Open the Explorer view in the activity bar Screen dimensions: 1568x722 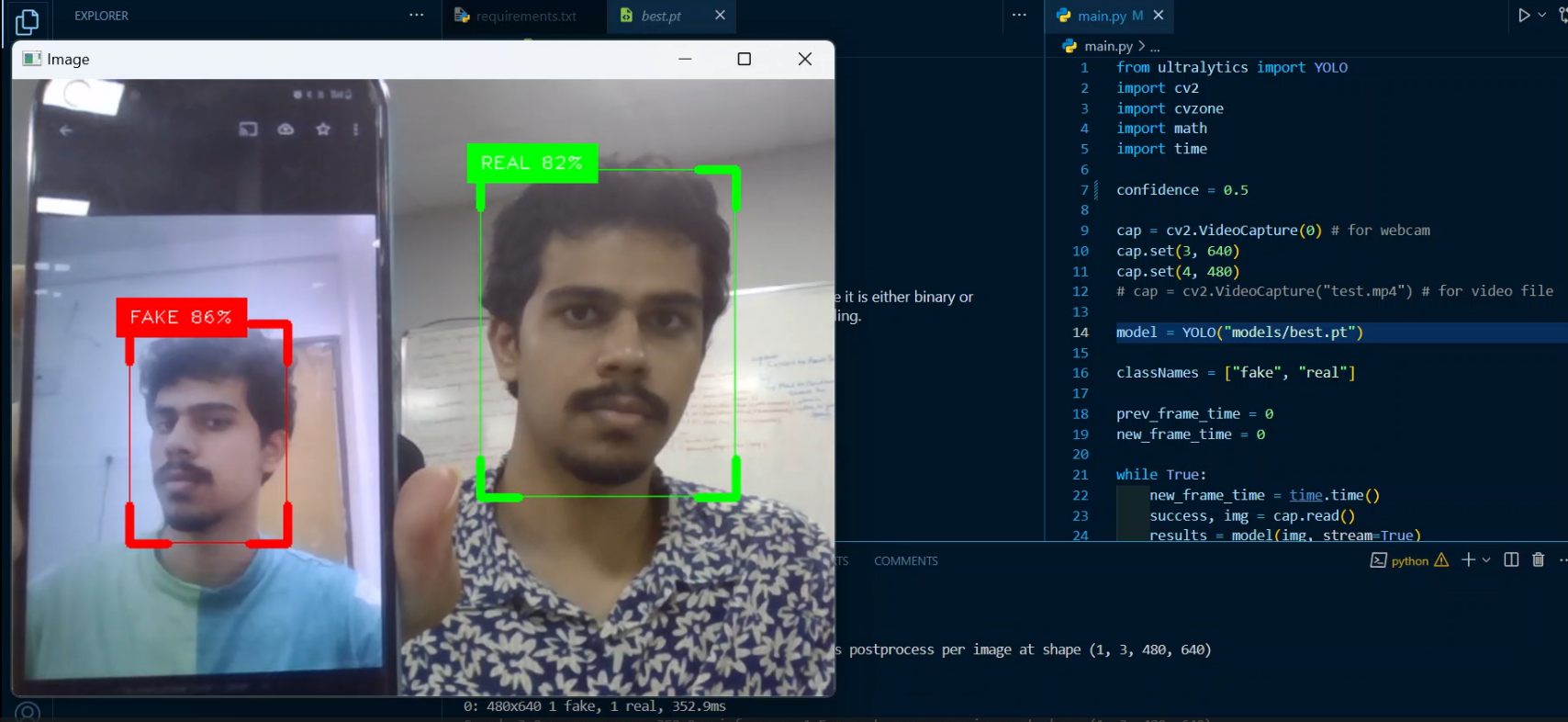[x=28, y=21]
